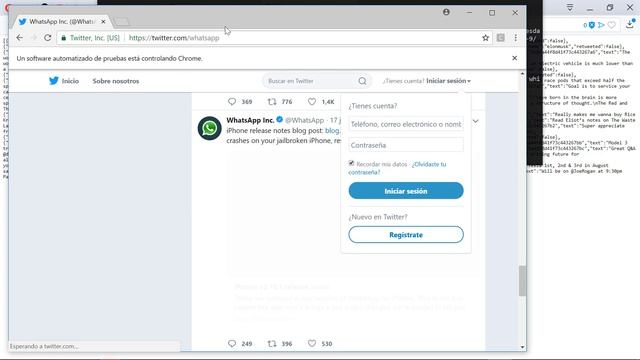Open the ¿Olvidaste tu contraseña? link
This screenshot has height=360, width=640.
[397, 168]
